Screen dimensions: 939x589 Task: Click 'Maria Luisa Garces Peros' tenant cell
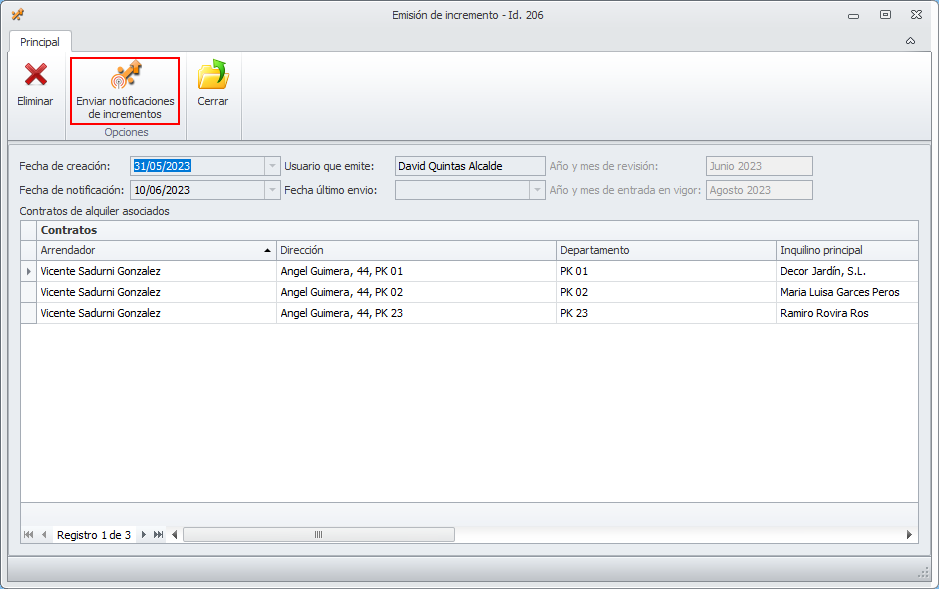pos(847,292)
